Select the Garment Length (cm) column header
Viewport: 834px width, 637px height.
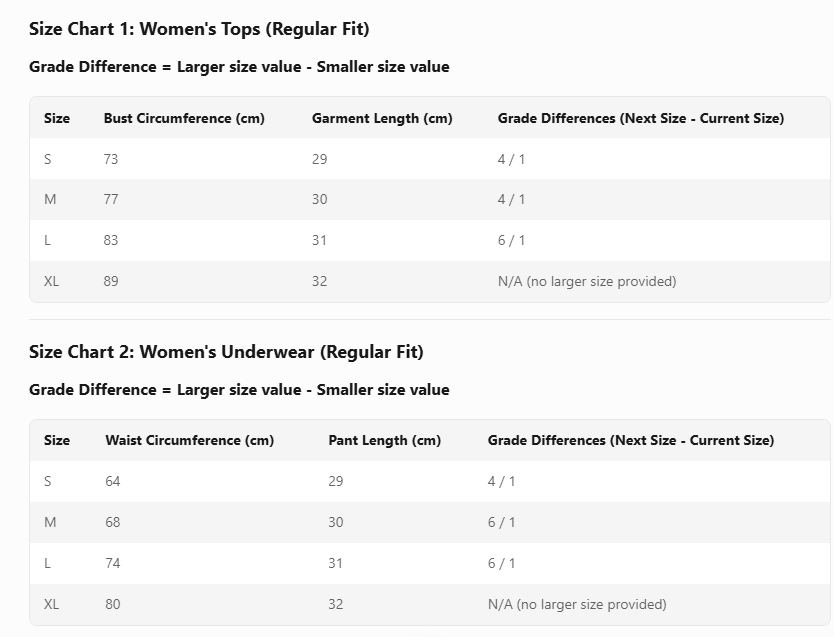click(382, 118)
